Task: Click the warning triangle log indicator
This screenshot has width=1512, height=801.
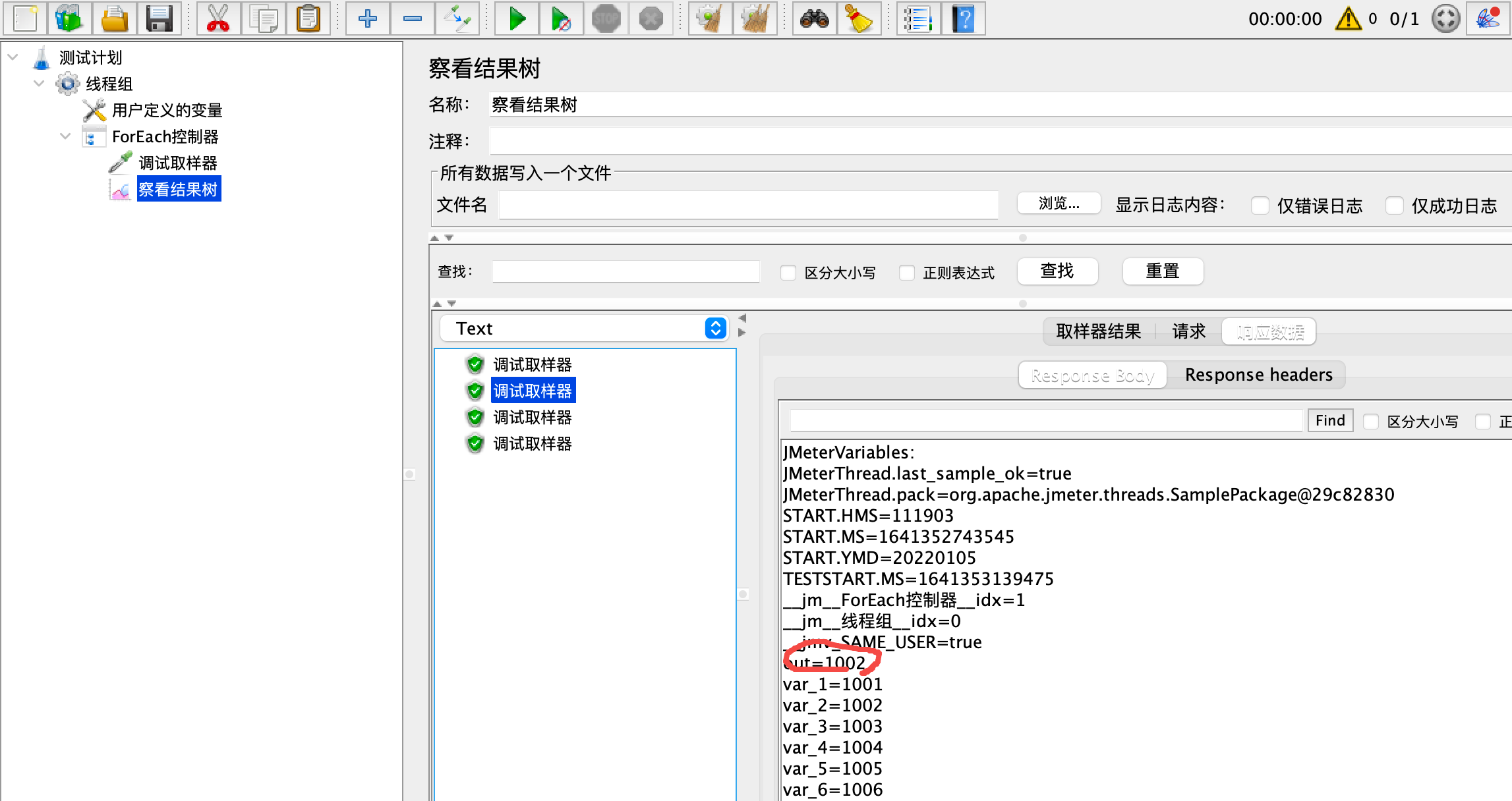Action: click(x=1348, y=18)
